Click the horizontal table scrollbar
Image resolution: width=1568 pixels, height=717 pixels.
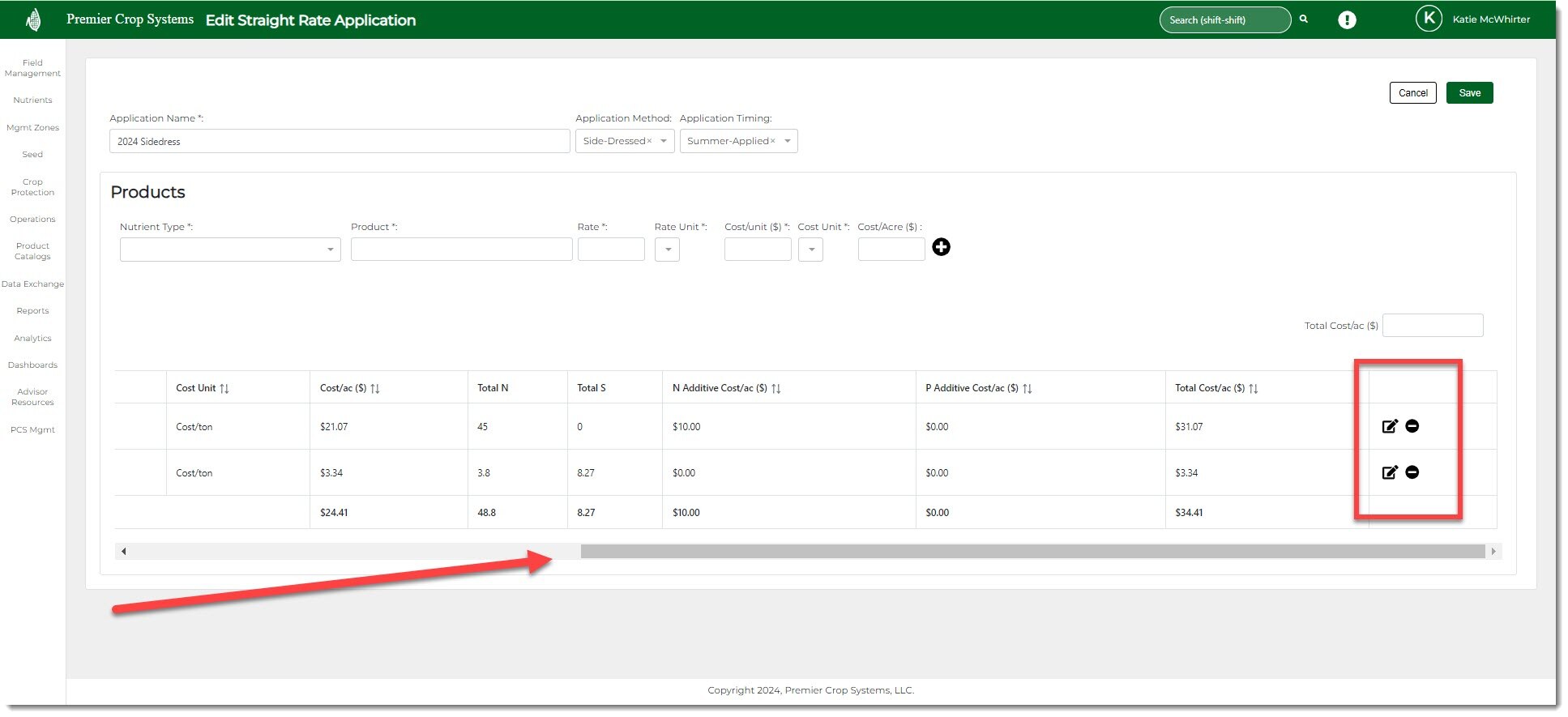1032,552
